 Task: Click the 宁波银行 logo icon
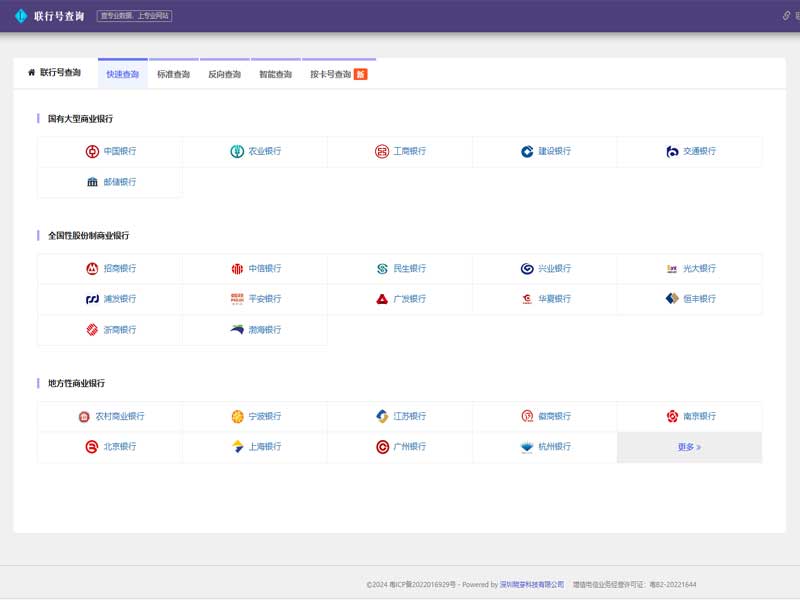click(x=237, y=417)
